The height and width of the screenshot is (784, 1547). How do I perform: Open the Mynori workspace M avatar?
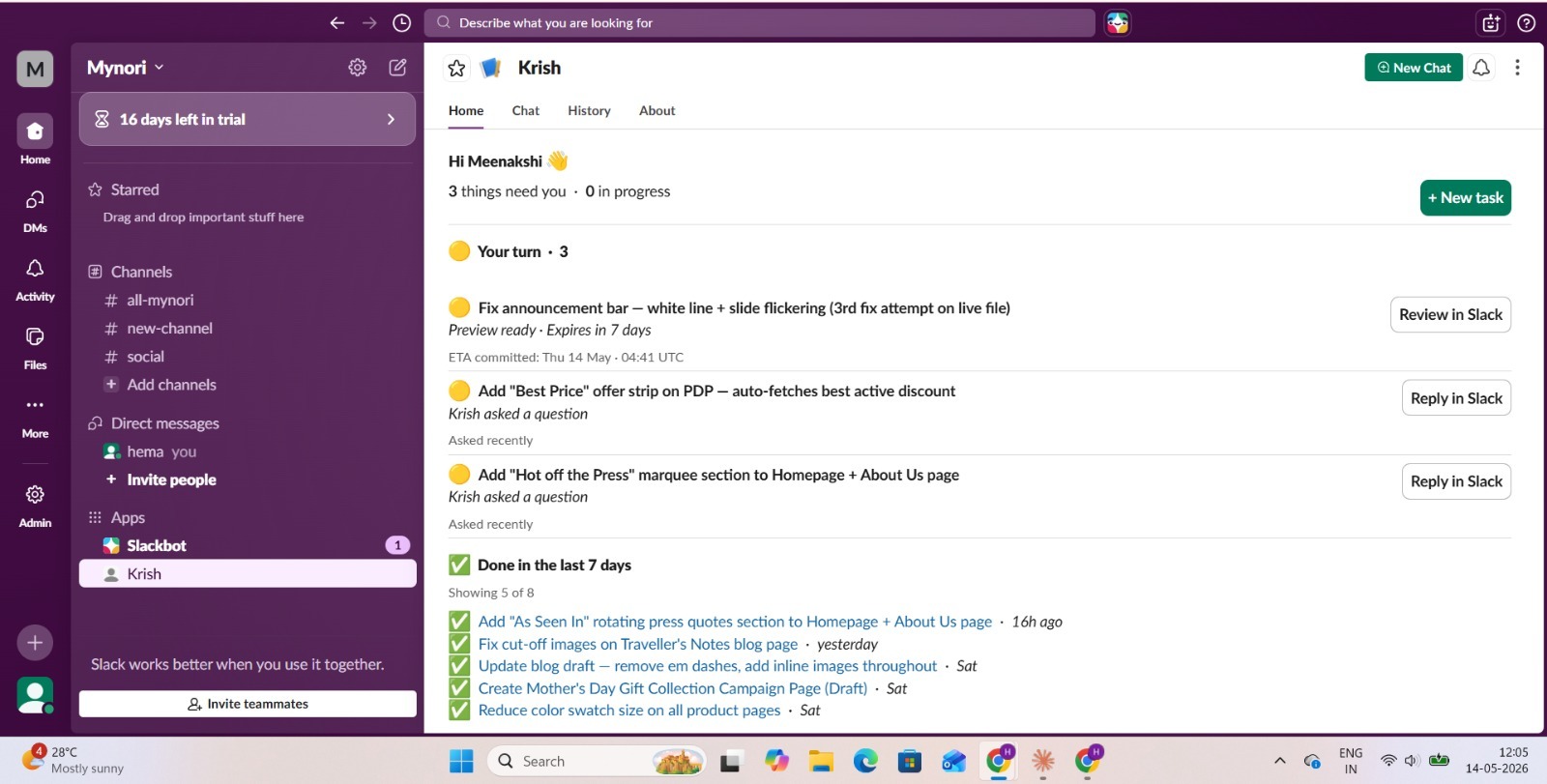pyautogui.click(x=35, y=69)
